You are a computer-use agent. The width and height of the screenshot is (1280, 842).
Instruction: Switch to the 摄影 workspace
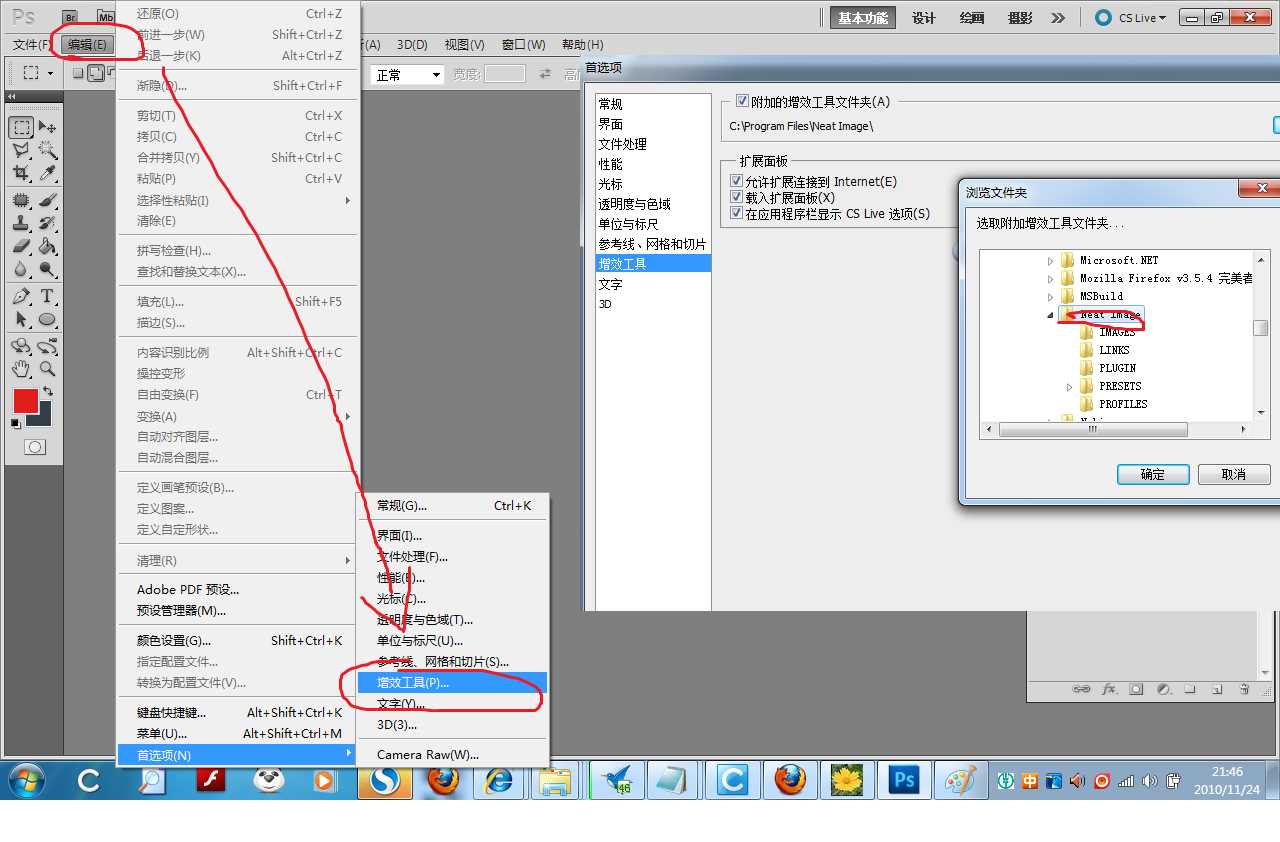pos(1020,18)
